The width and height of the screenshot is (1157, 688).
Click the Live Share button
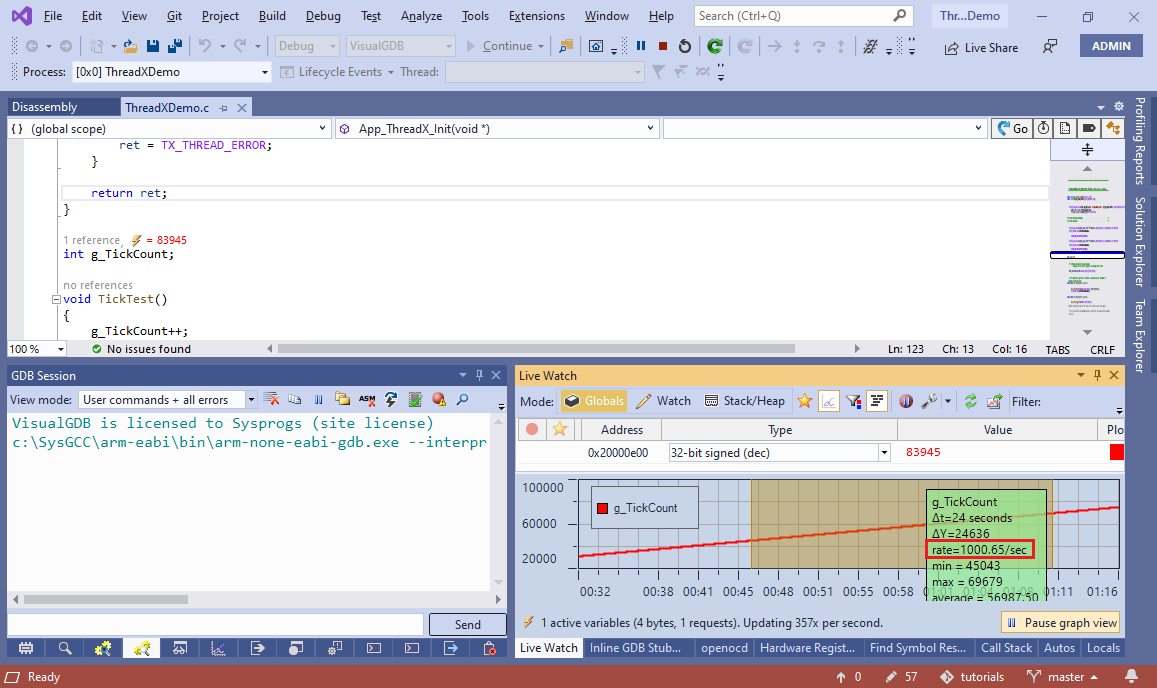(x=981, y=47)
